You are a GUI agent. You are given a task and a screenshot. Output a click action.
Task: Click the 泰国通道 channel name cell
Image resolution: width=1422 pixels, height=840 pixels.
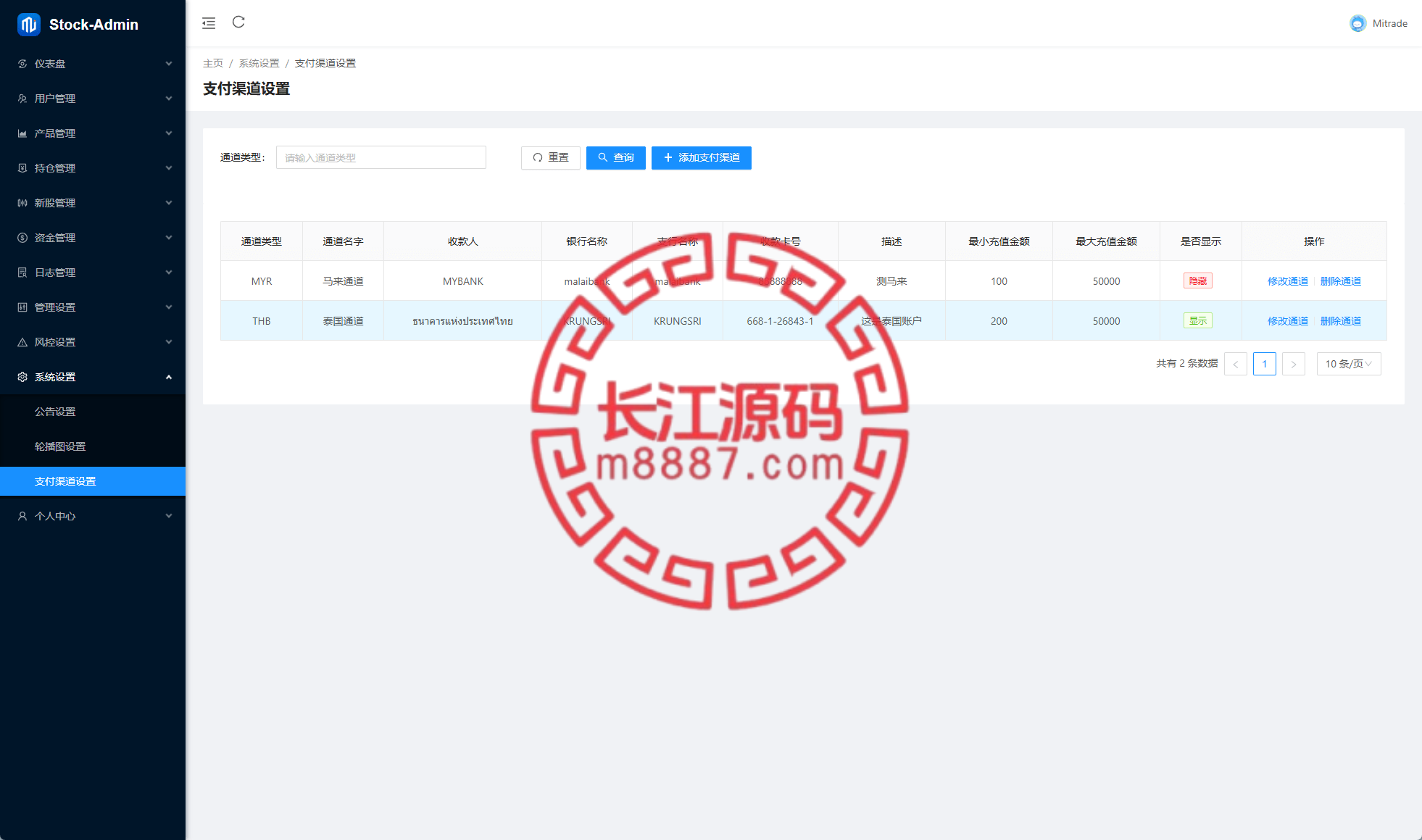[343, 321]
